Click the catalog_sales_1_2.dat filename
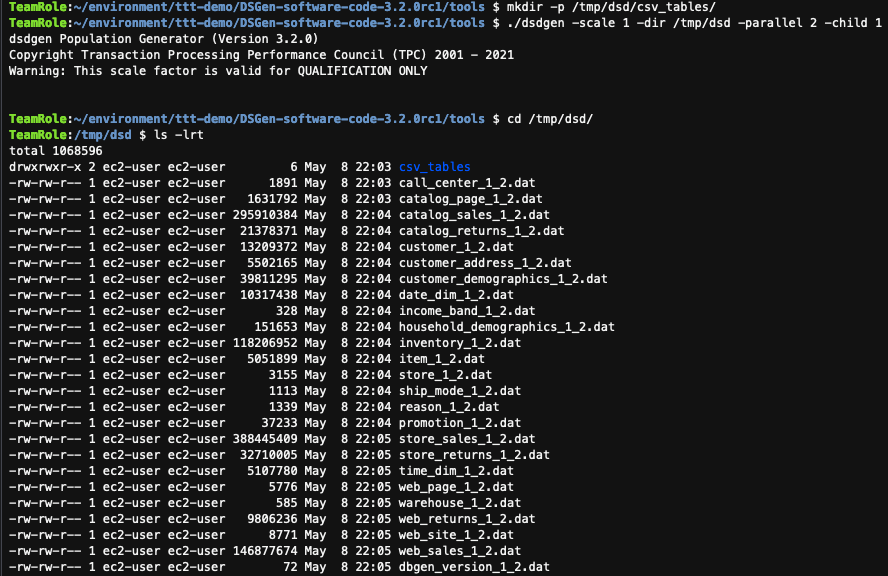 (474, 215)
